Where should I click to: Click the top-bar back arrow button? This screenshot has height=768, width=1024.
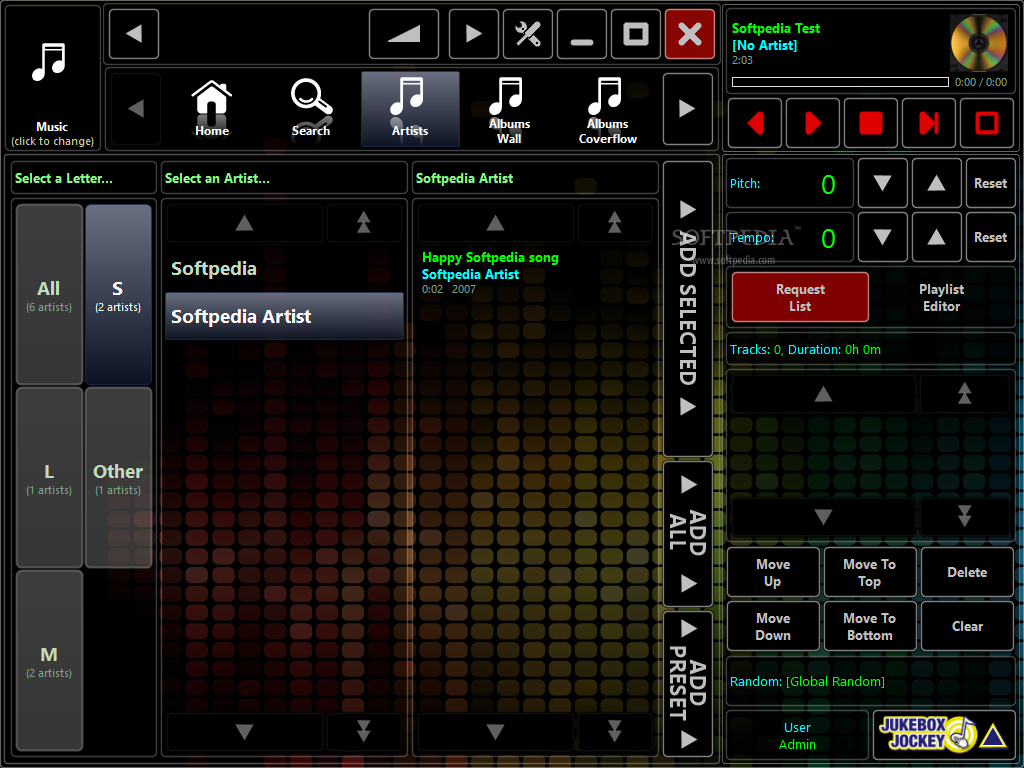(x=134, y=34)
